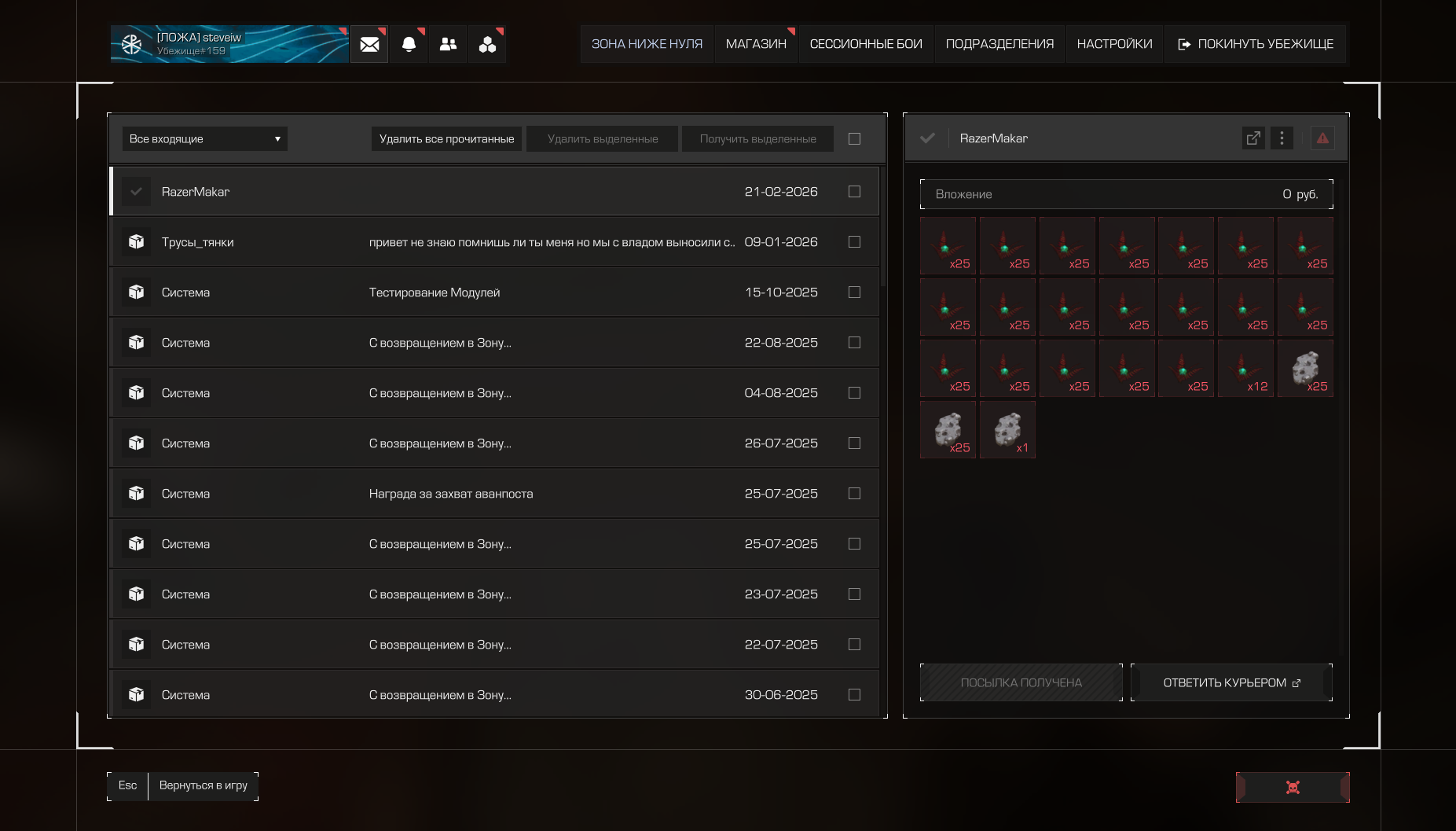
Task: Open the Настройки menu item
Action: click(x=1114, y=44)
